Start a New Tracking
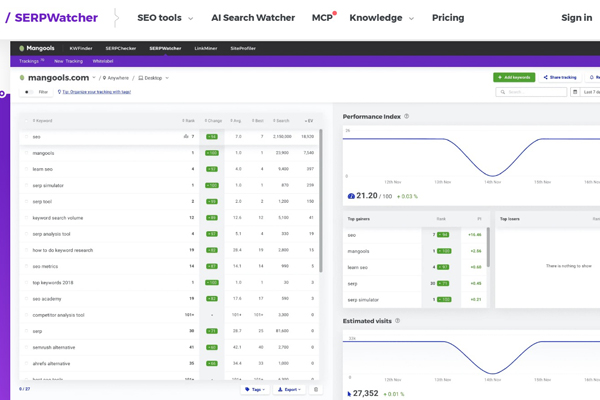Screen dimensions: 600x400 [x=68, y=61]
